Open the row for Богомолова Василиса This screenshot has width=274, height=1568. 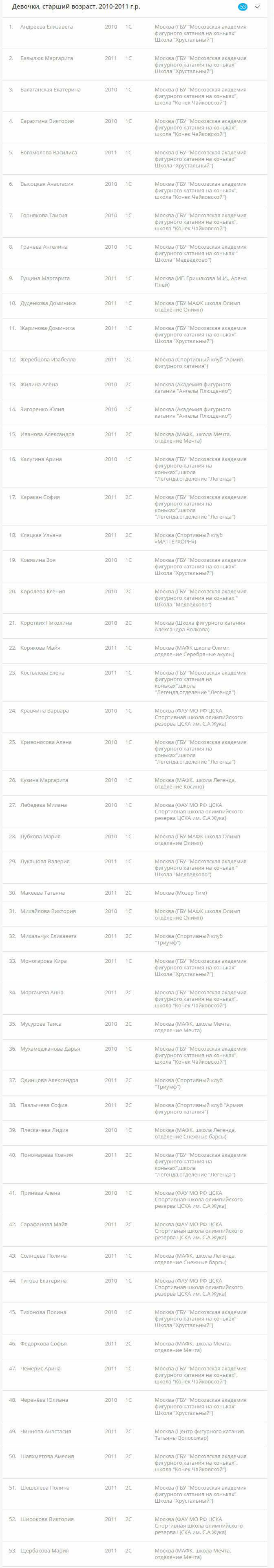tap(49, 153)
